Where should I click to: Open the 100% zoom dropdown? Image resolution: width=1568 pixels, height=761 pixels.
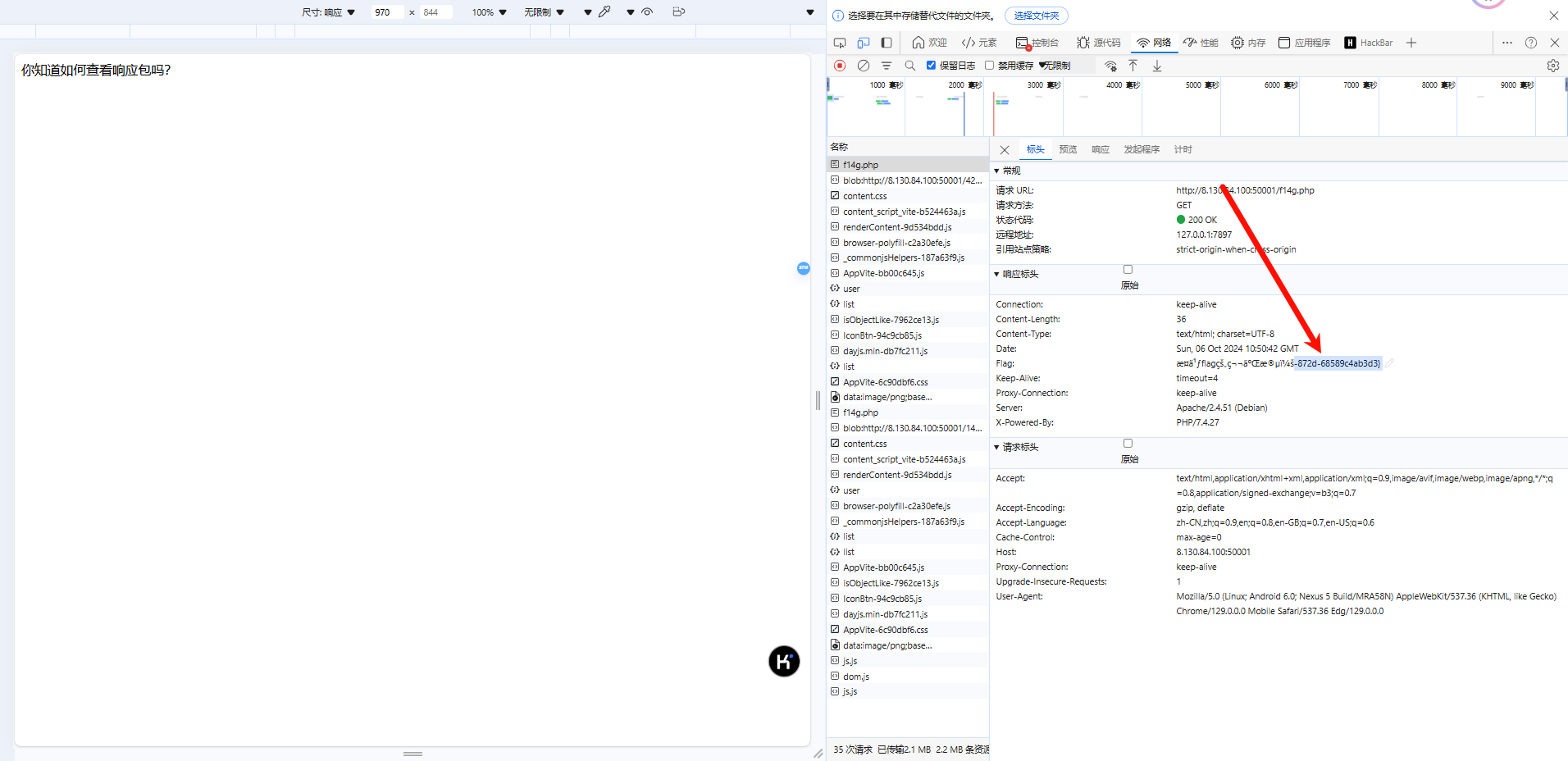click(489, 12)
